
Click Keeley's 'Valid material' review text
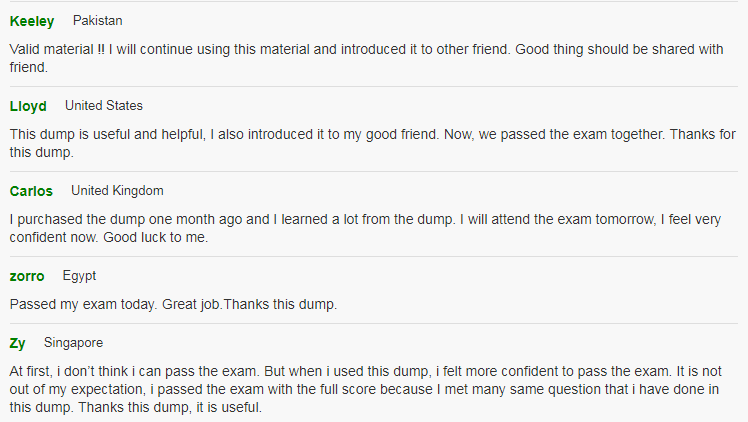coord(366,58)
